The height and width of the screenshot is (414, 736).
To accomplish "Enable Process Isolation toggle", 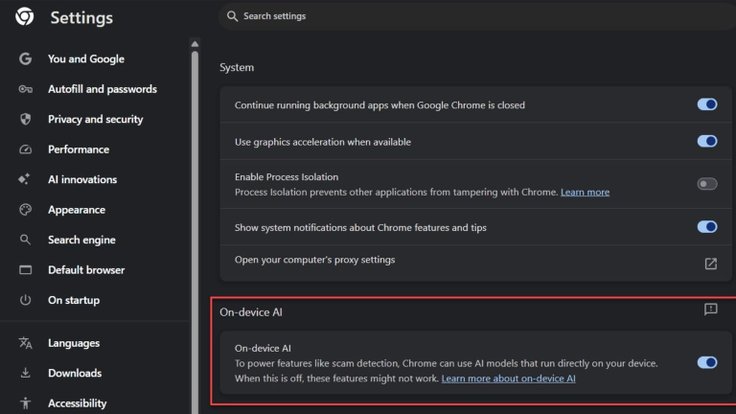I will [707, 184].
